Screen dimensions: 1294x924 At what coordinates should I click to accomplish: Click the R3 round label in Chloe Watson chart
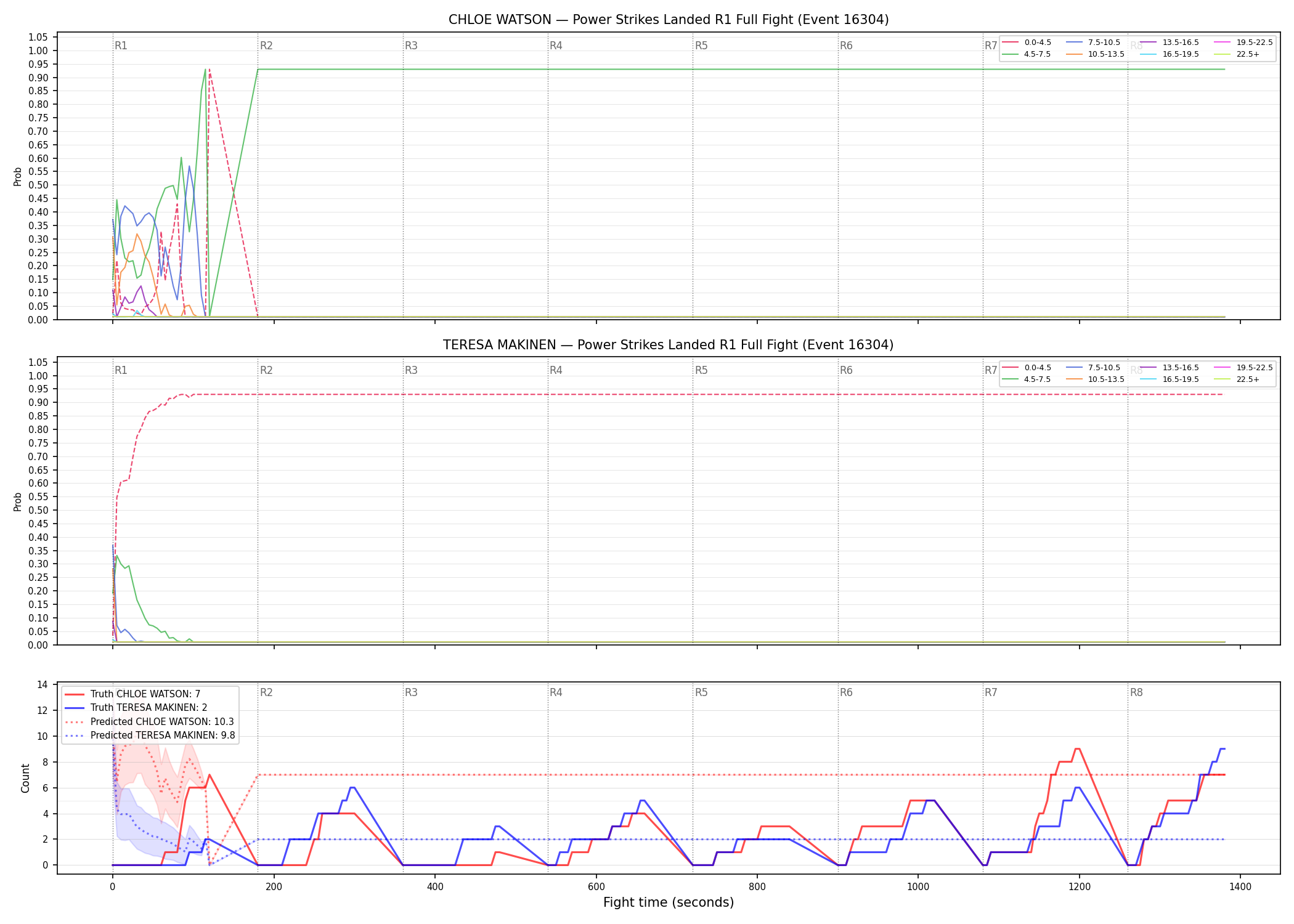tap(411, 46)
